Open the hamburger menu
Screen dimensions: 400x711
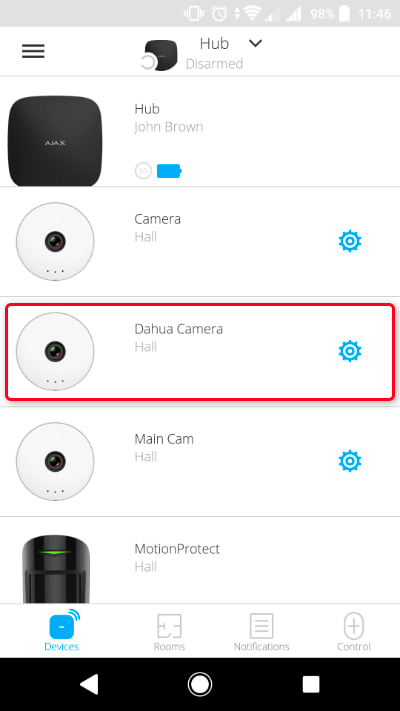(x=33, y=51)
